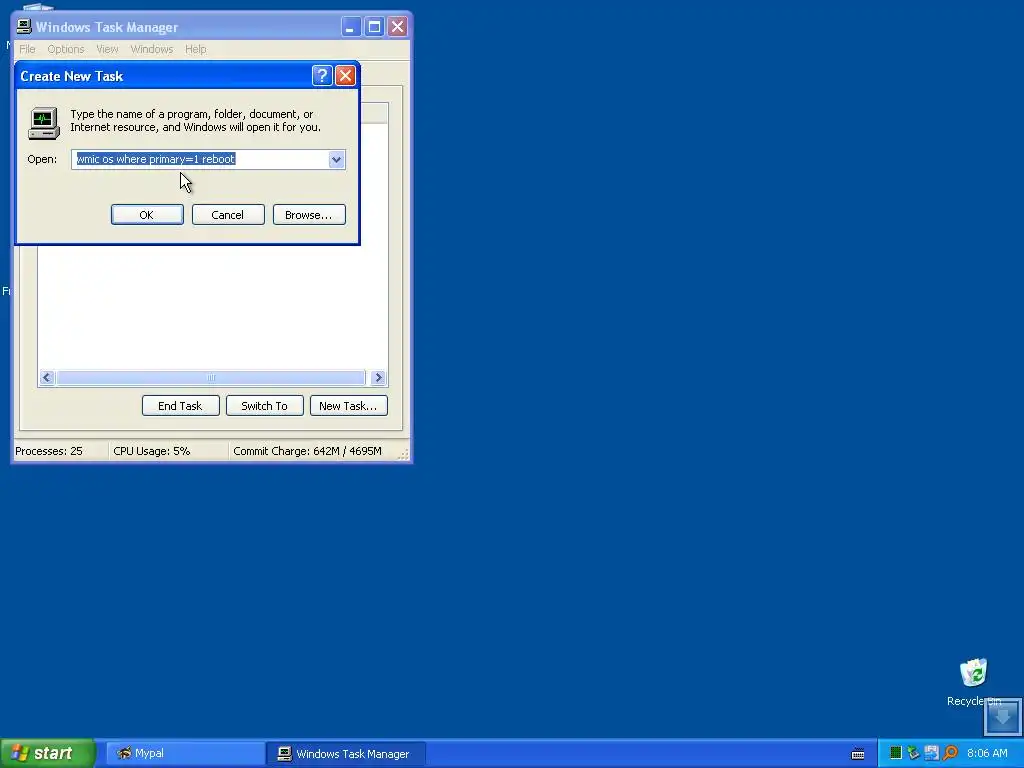Click the down-arrow overlay button near Recycle Bin
This screenshot has height=768, width=1024.
1002,716
